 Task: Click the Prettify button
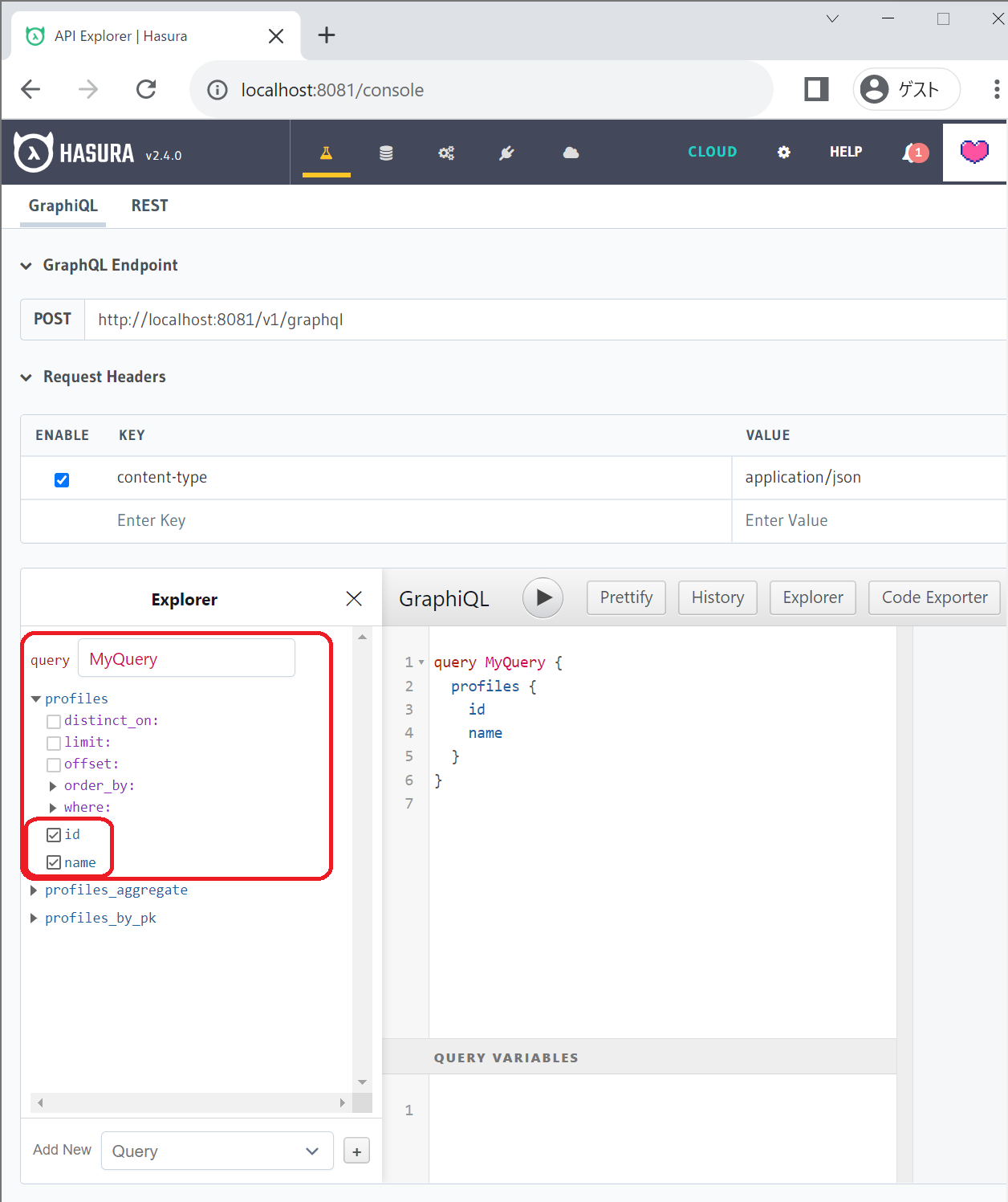tap(626, 597)
